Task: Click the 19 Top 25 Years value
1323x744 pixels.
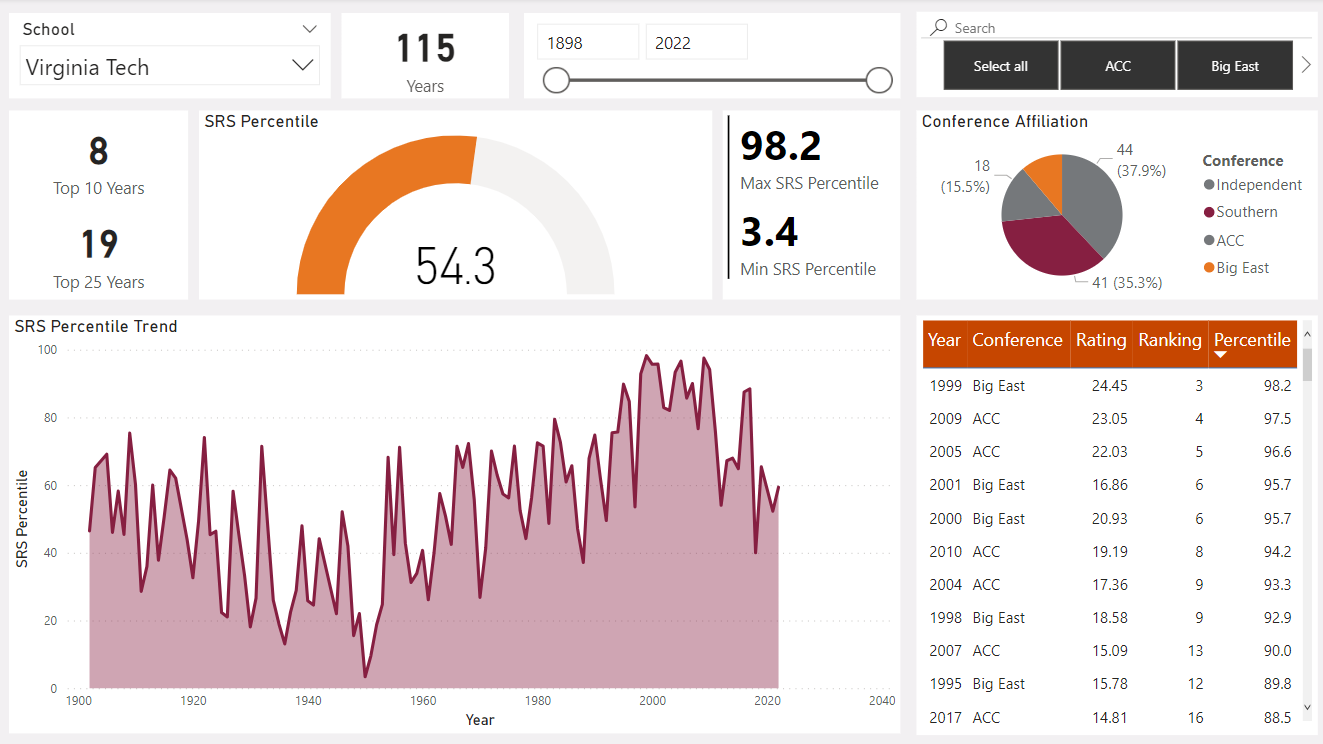Action: click(x=98, y=245)
